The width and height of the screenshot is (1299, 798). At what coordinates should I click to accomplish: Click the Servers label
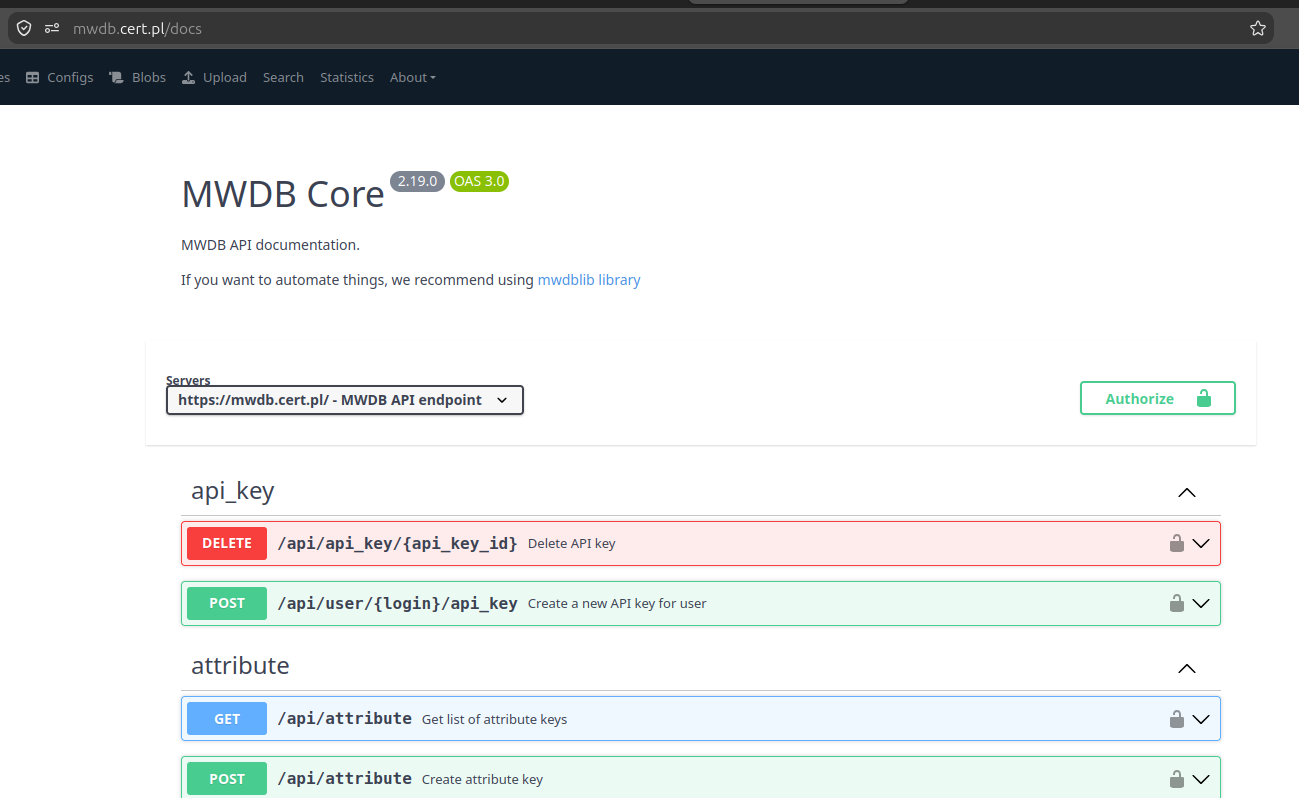188,380
